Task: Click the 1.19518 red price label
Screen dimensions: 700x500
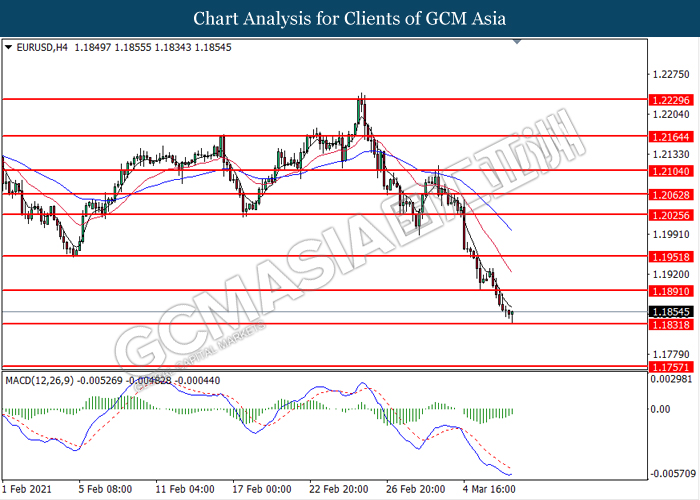Action: click(x=671, y=257)
